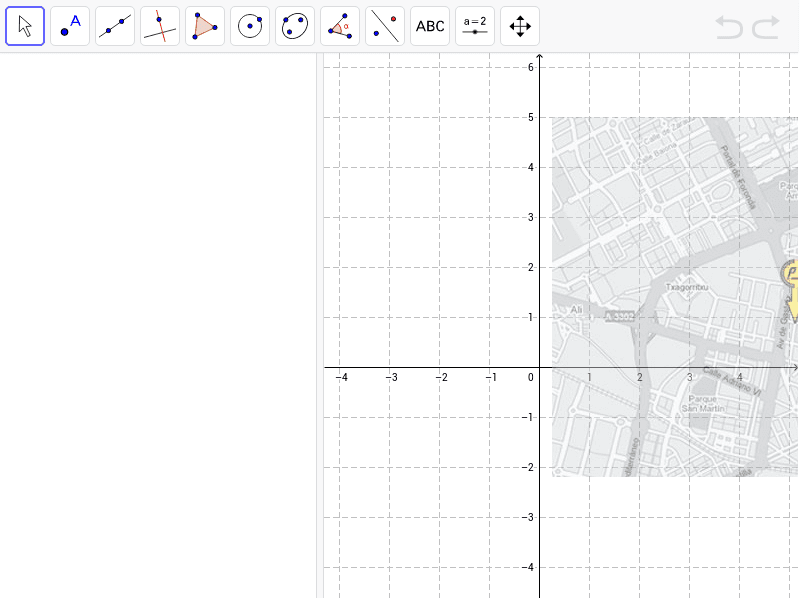Select the Move Graphics View tool

point(520,26)
